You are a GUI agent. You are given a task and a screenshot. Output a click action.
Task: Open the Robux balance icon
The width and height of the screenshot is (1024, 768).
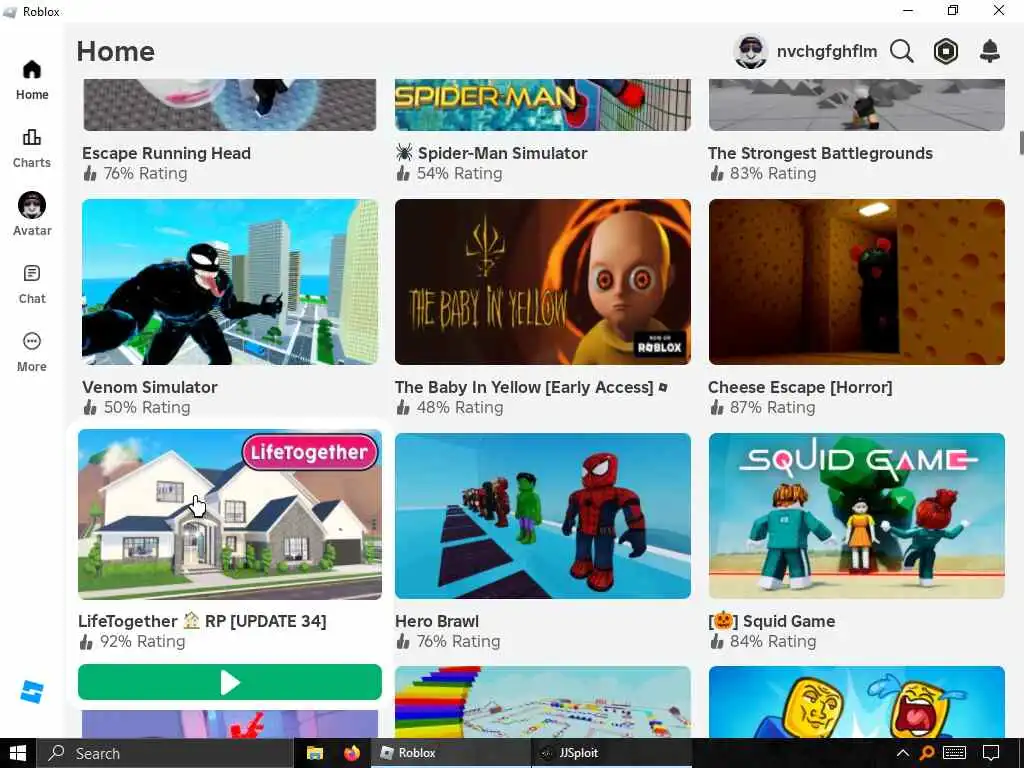(x=945, y=51)
